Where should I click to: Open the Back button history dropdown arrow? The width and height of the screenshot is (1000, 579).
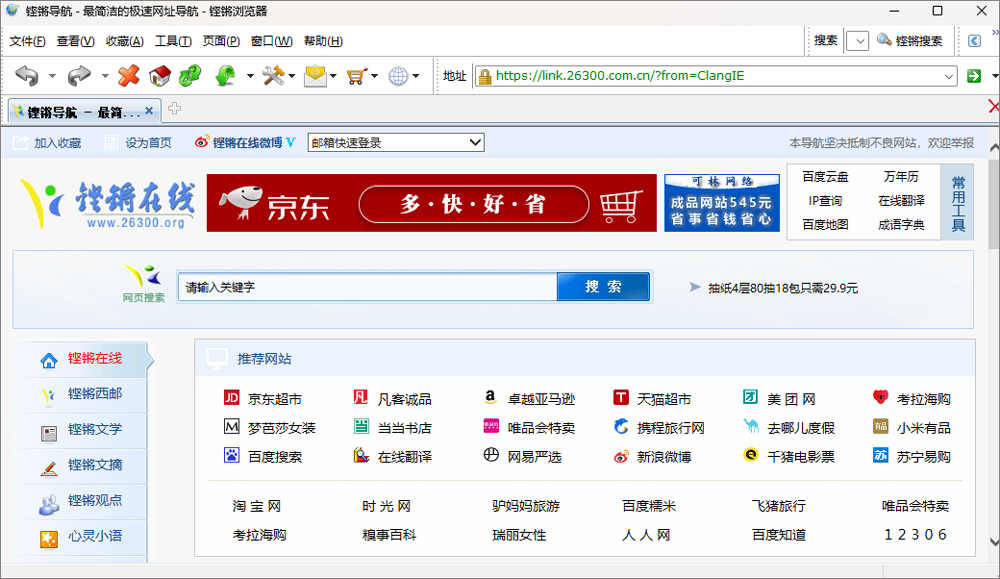coord(52,76)
